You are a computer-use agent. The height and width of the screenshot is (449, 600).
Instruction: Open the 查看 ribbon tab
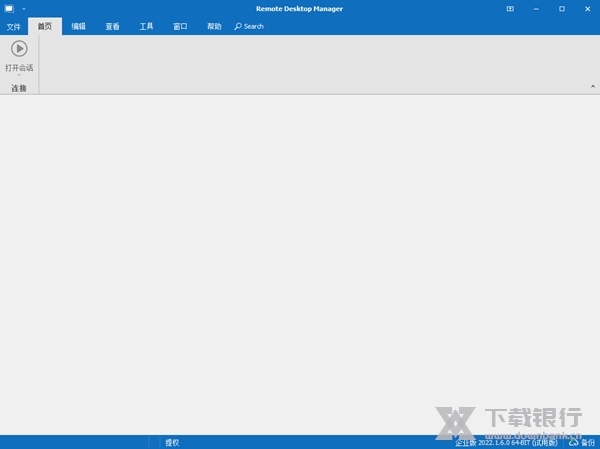[x=112, y=26]
